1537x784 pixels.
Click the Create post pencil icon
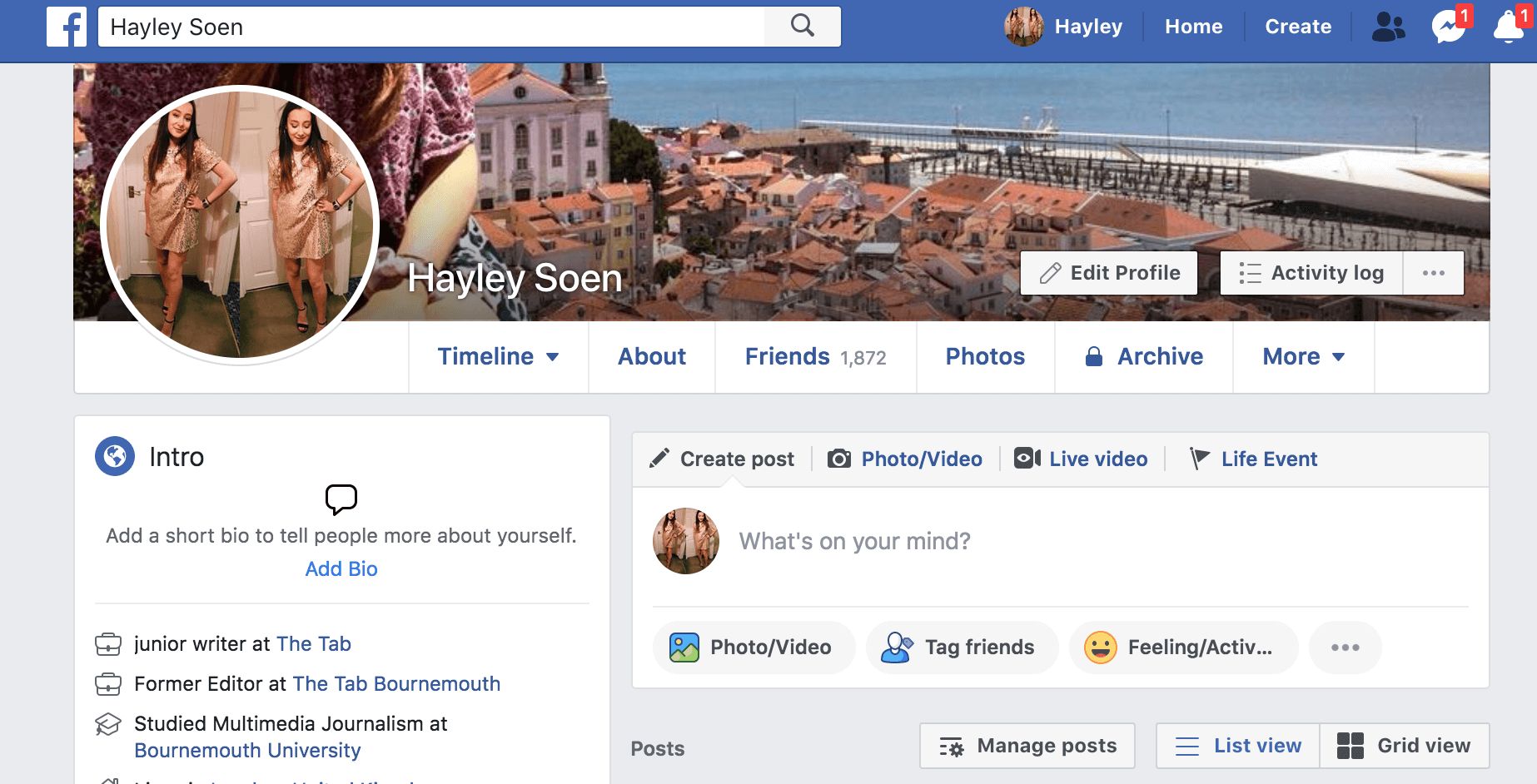(x=659, y=459)
